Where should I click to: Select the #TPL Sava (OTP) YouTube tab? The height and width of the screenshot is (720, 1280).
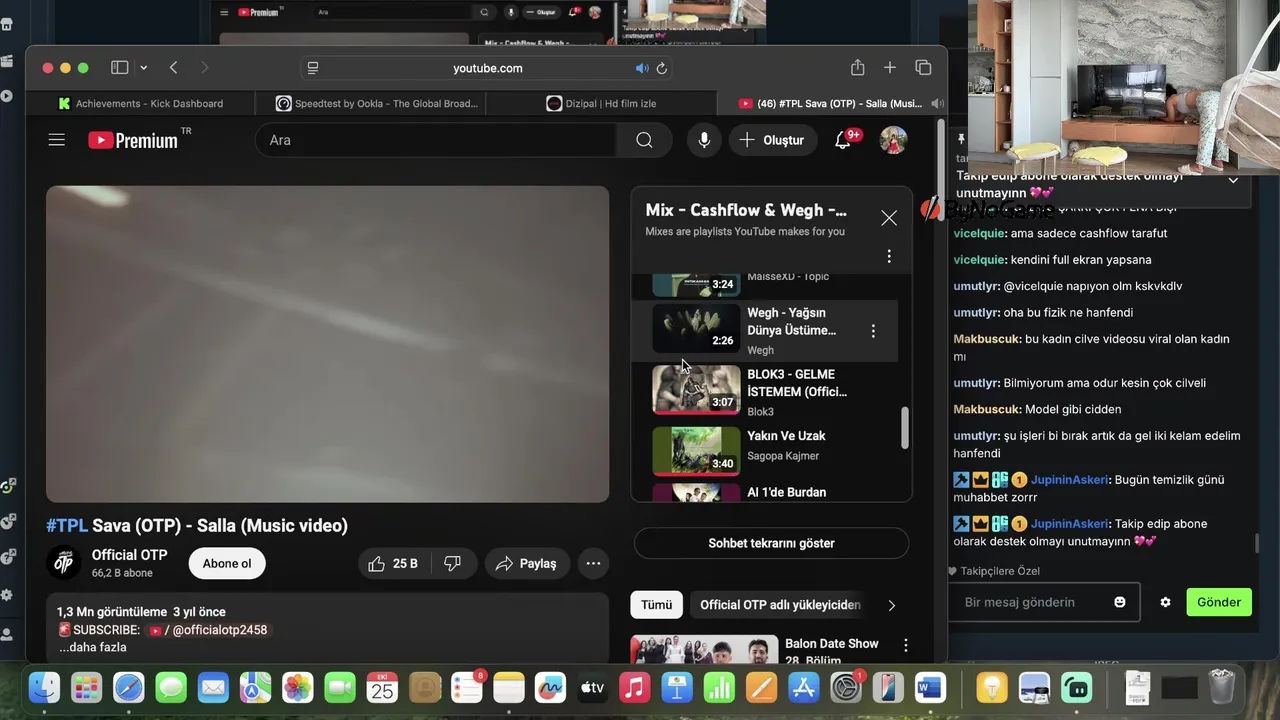tap(831, 103)
